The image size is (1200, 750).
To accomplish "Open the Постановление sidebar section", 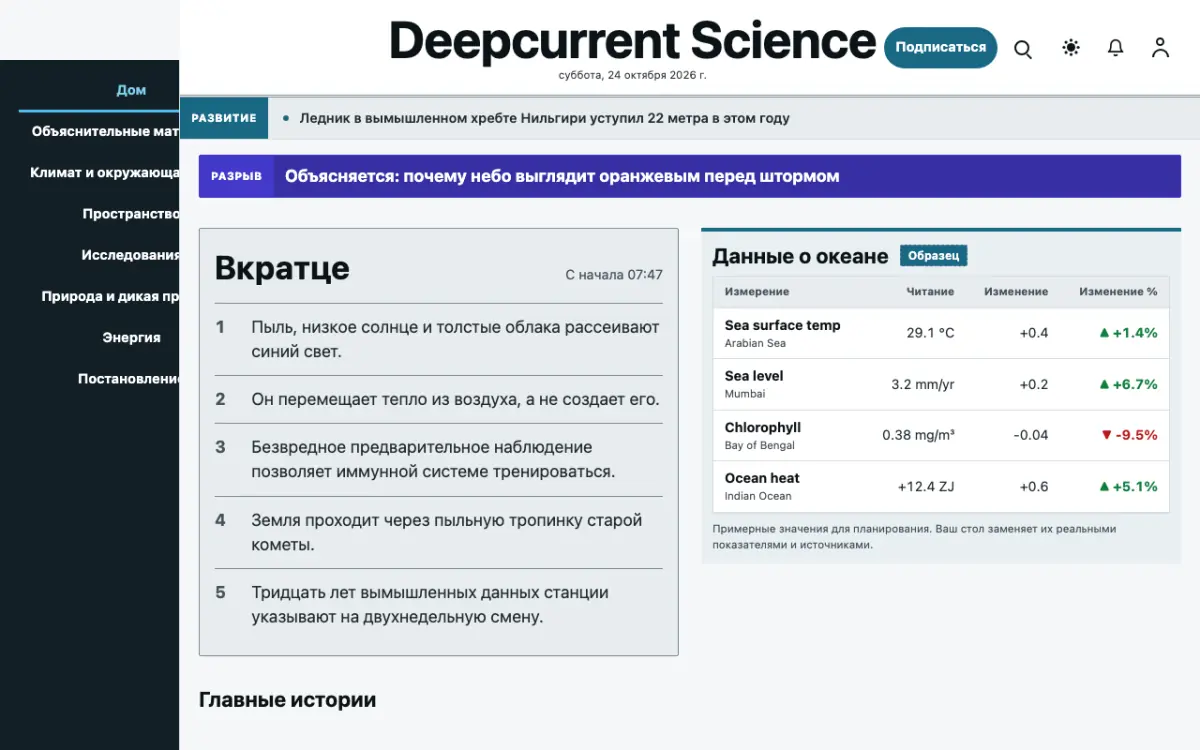I will coord(128,379).
